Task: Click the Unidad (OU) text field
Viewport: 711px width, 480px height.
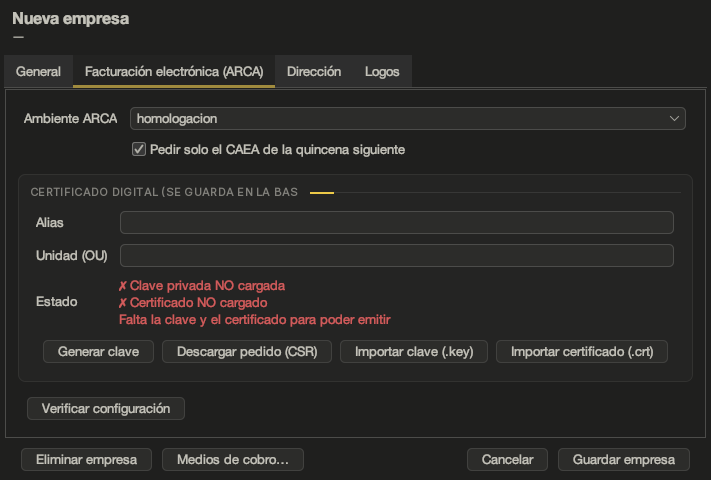Action: tap(396, 256)
